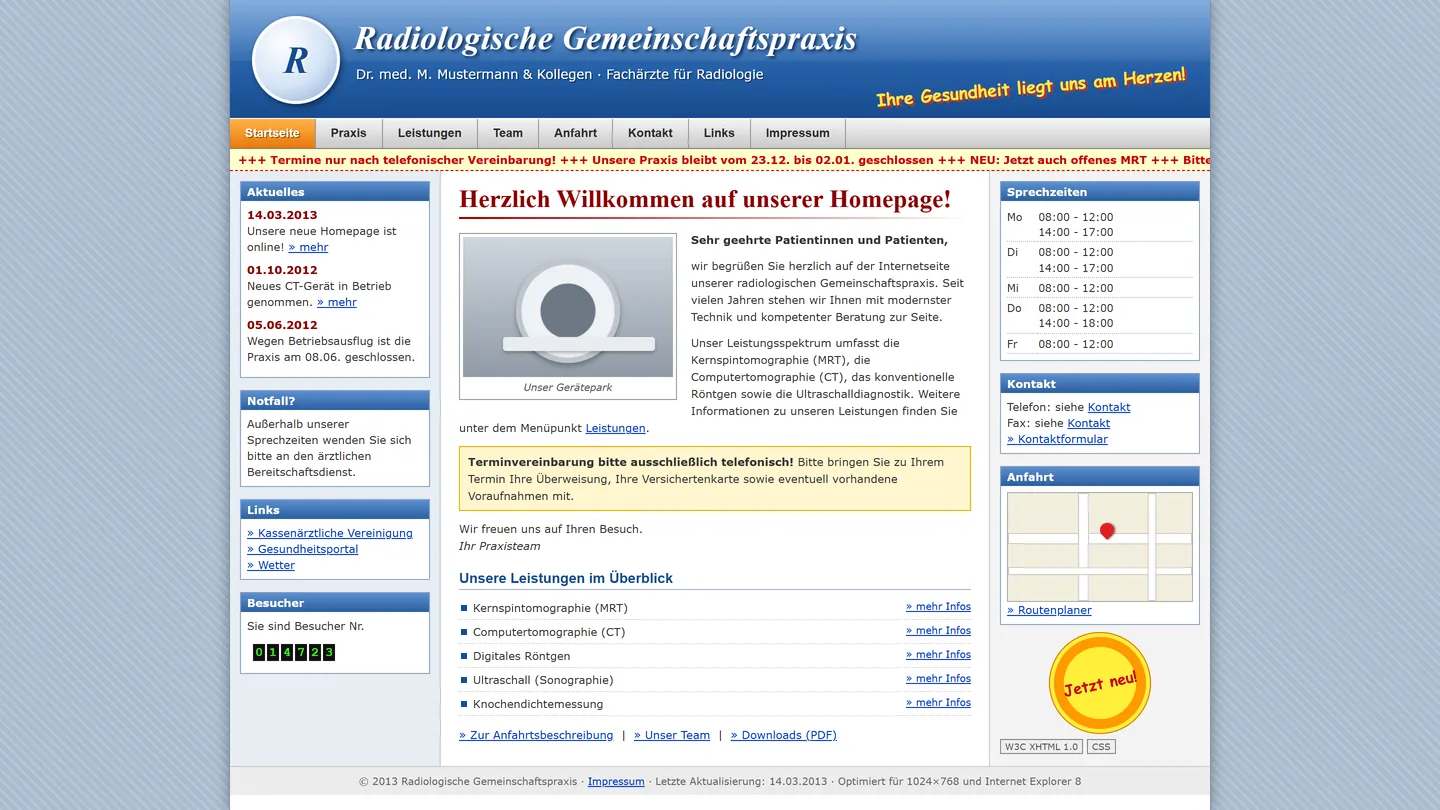Open the Anfahrt navigation tab
The height and width of the screenshot is (810, 1440).
(x=576, y=133)
